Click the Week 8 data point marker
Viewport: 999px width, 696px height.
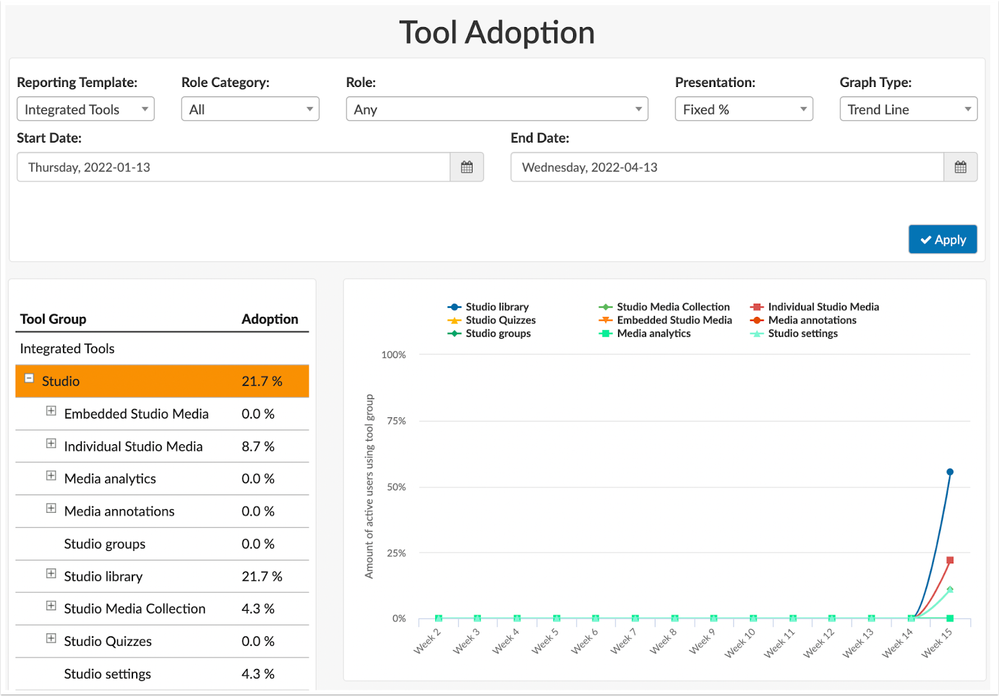point(675,618)
